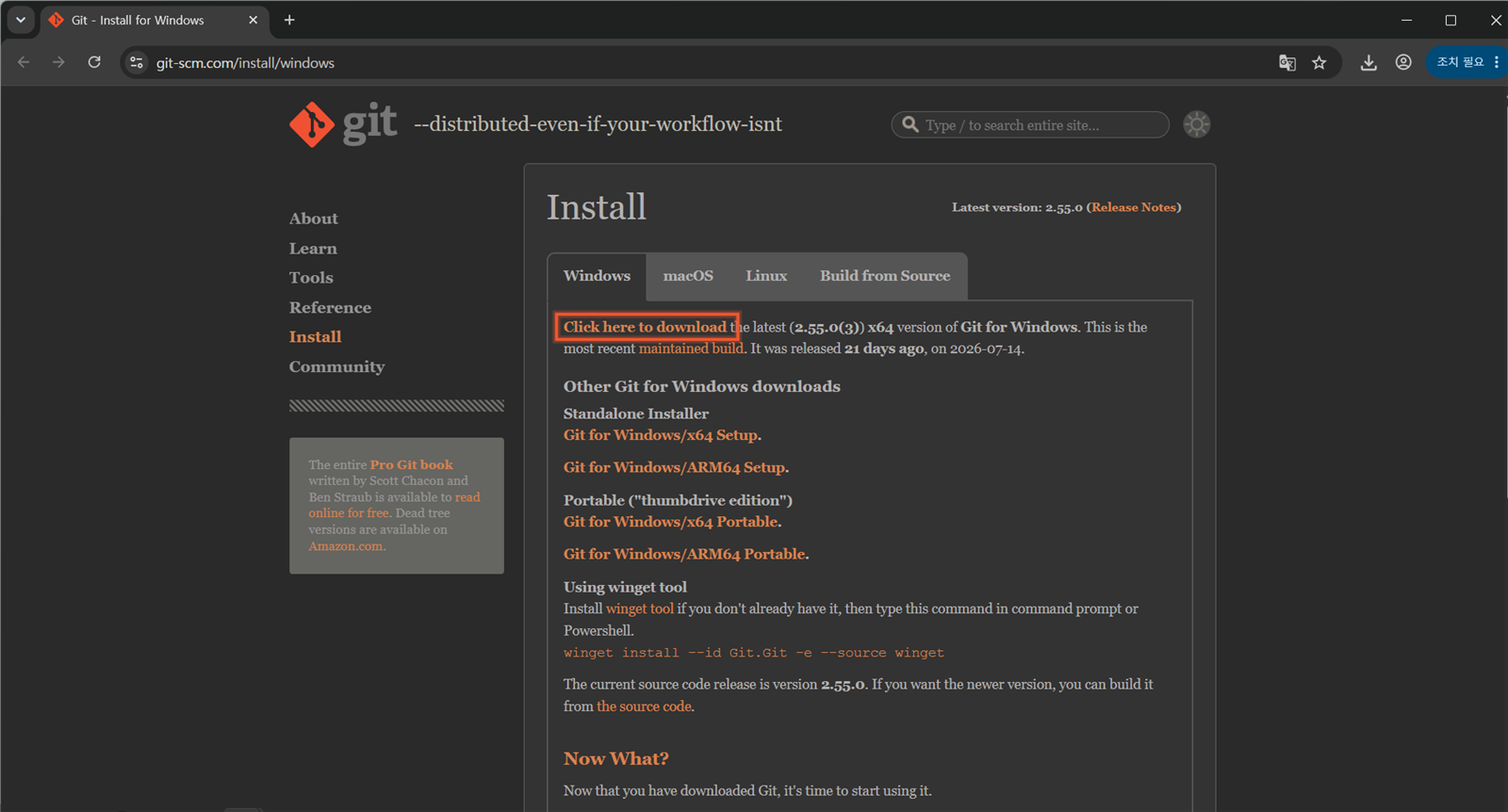This screenshot has height=812, width=1508.
Task: Open the 'winget tool' link
Action: point(640,609)
